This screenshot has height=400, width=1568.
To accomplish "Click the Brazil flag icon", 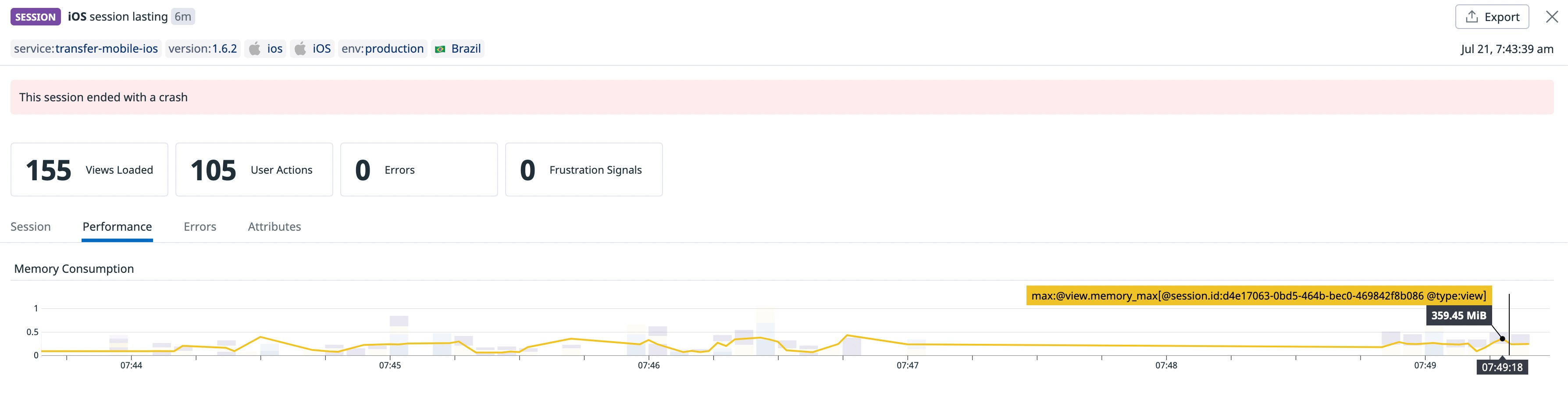I will pyautogui.click(x=441, y=49).
